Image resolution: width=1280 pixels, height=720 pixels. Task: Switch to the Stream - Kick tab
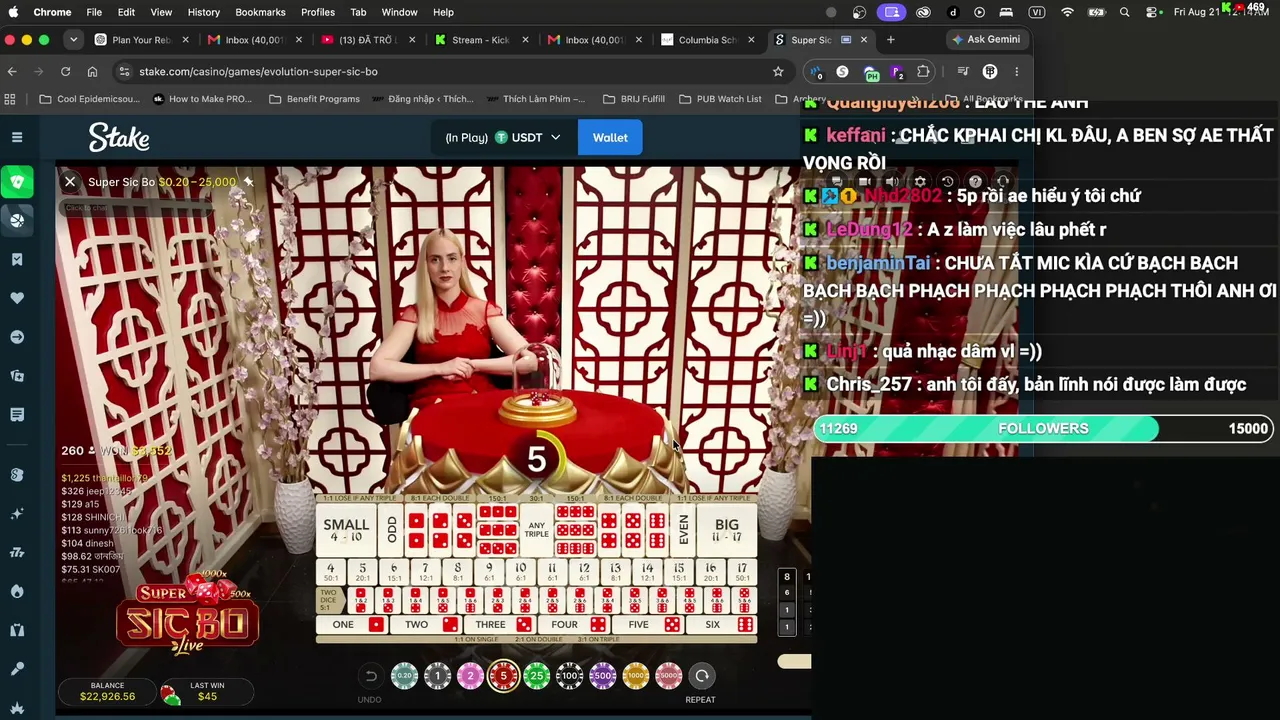click(x=482, y=40)
